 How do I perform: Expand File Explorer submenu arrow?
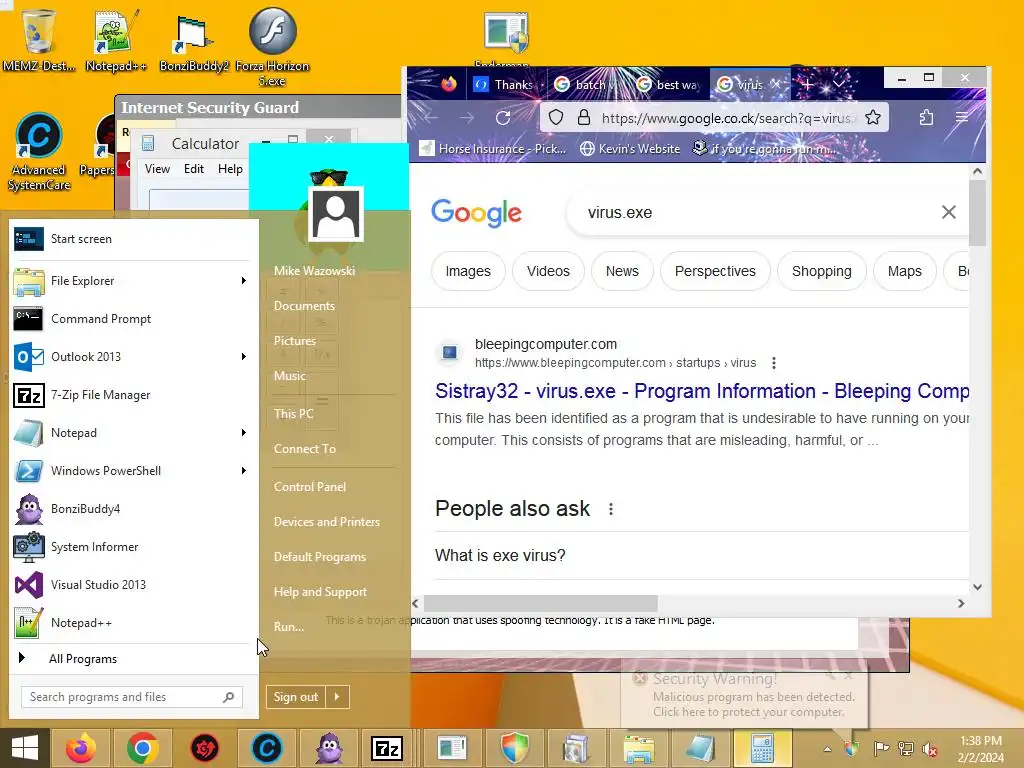click(x=243, y=281)
